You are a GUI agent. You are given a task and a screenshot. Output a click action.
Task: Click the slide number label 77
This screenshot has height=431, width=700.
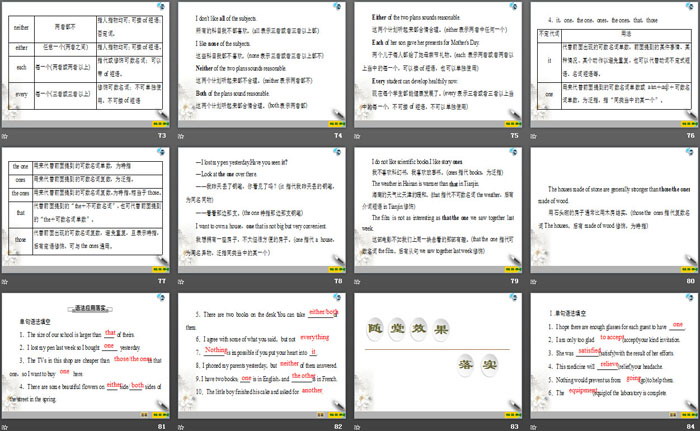click(162, 281)
